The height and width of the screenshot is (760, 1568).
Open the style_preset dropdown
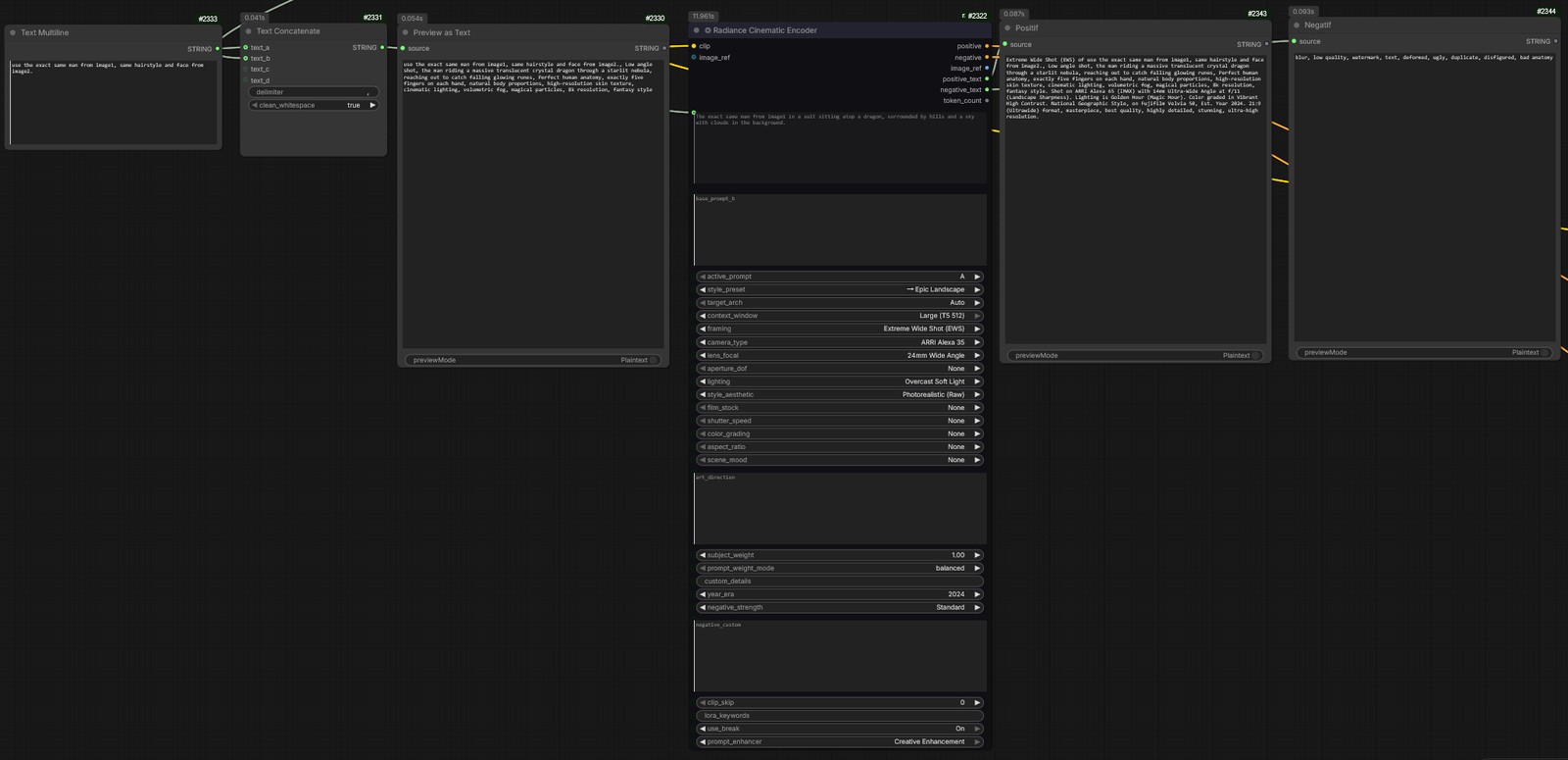(839, 289)
